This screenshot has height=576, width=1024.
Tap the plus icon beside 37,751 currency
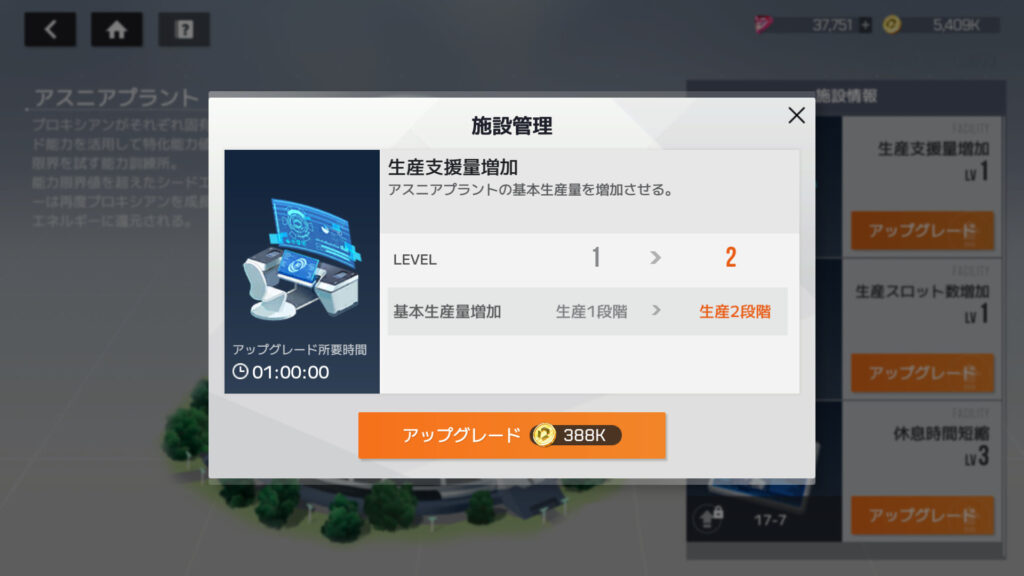pyautogui.click(x=865, y=25)
